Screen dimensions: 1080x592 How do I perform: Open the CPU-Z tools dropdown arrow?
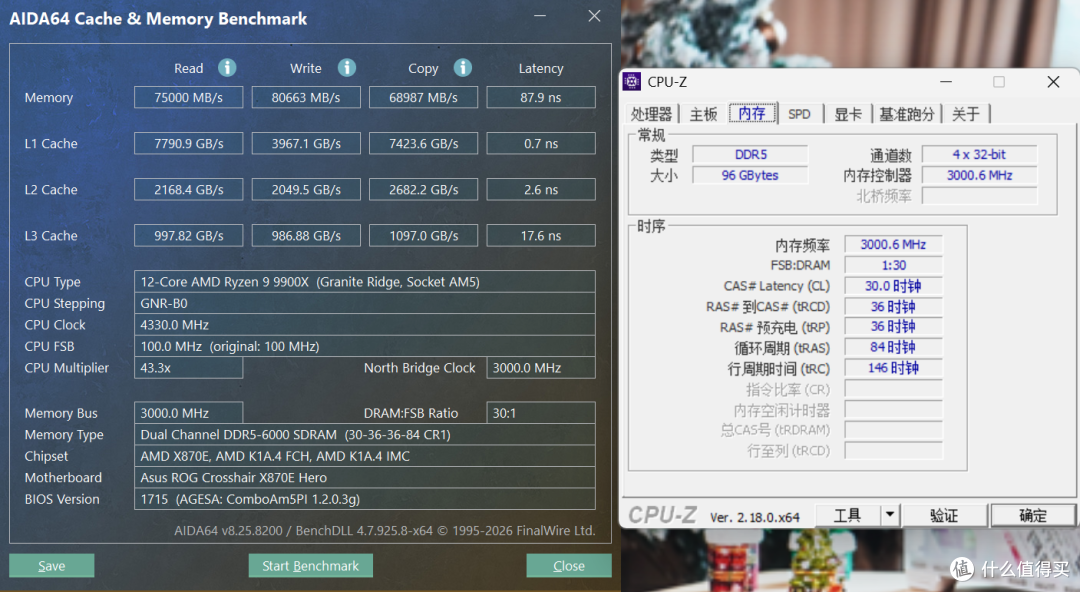pyautogui.click(x=890, y=515)
